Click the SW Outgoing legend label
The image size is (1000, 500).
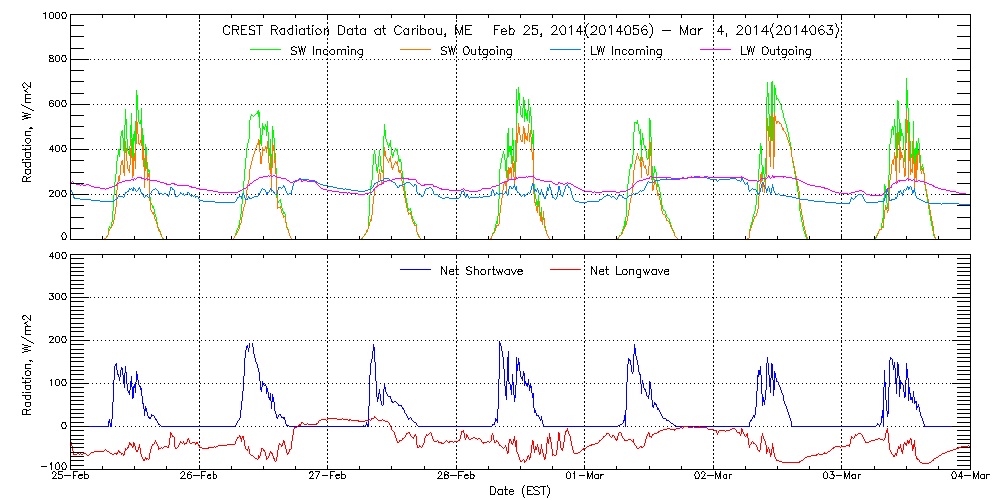click(x=482, y=51)
